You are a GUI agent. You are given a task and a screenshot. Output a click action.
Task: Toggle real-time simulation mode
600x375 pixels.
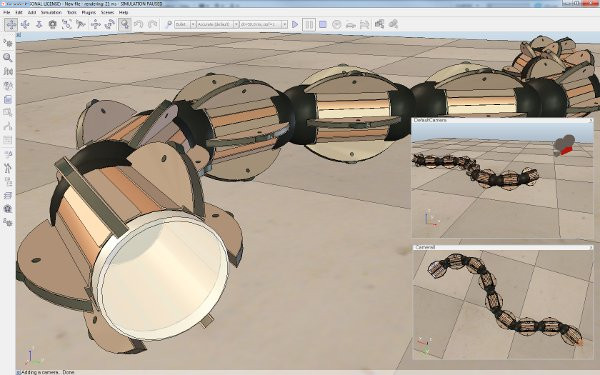pyautogui.click(x=336, y=24)
